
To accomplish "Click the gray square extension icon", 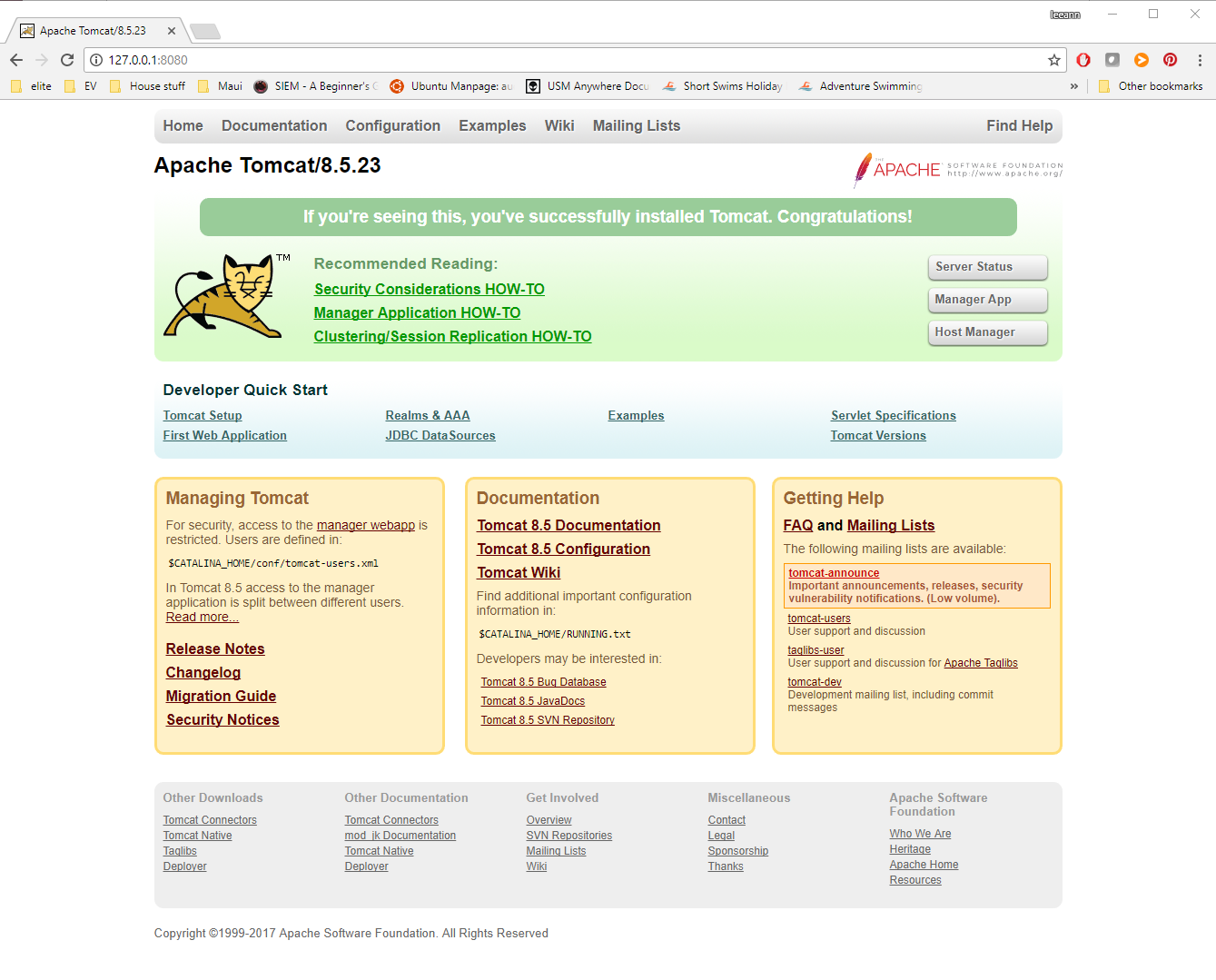I will [1112, 60].
